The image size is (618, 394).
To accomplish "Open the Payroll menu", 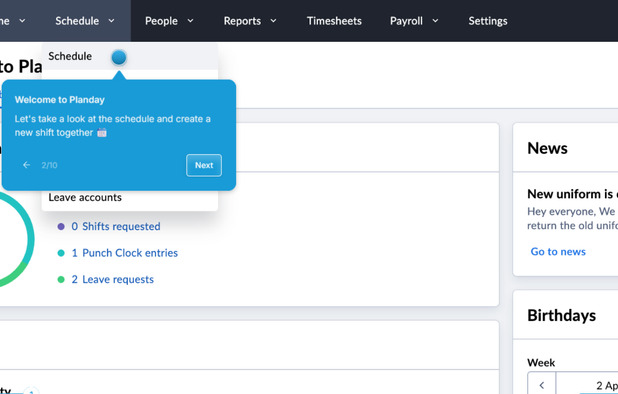I will point(406,21).
